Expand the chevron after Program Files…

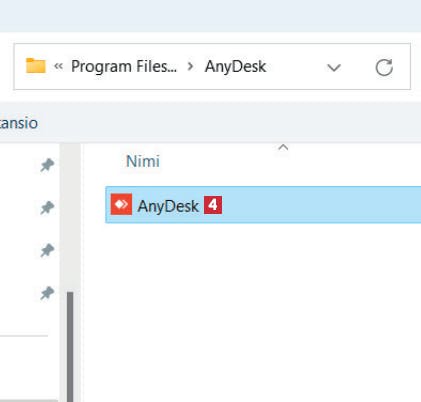click(x=191, y=66)
